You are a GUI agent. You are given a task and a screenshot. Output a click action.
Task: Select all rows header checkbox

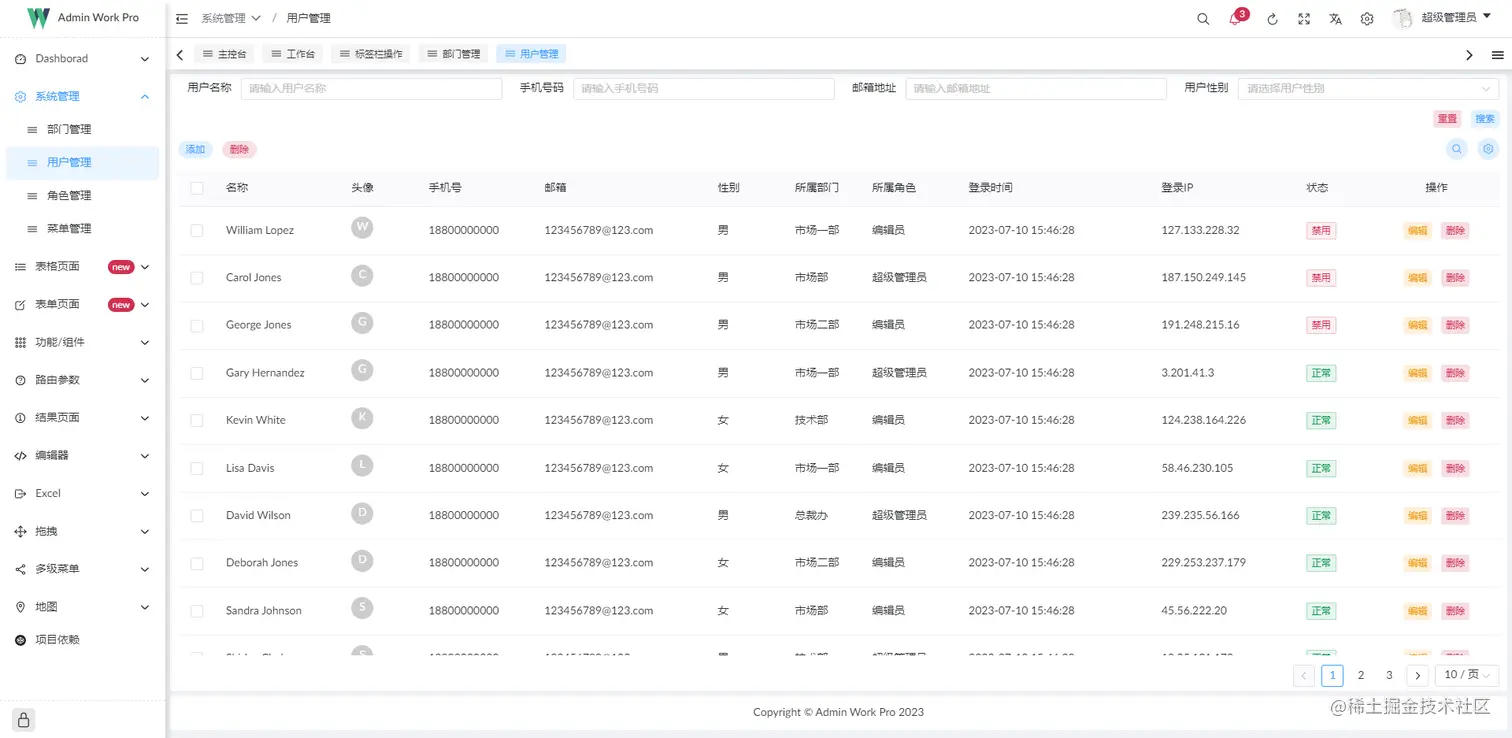point(197,188)
